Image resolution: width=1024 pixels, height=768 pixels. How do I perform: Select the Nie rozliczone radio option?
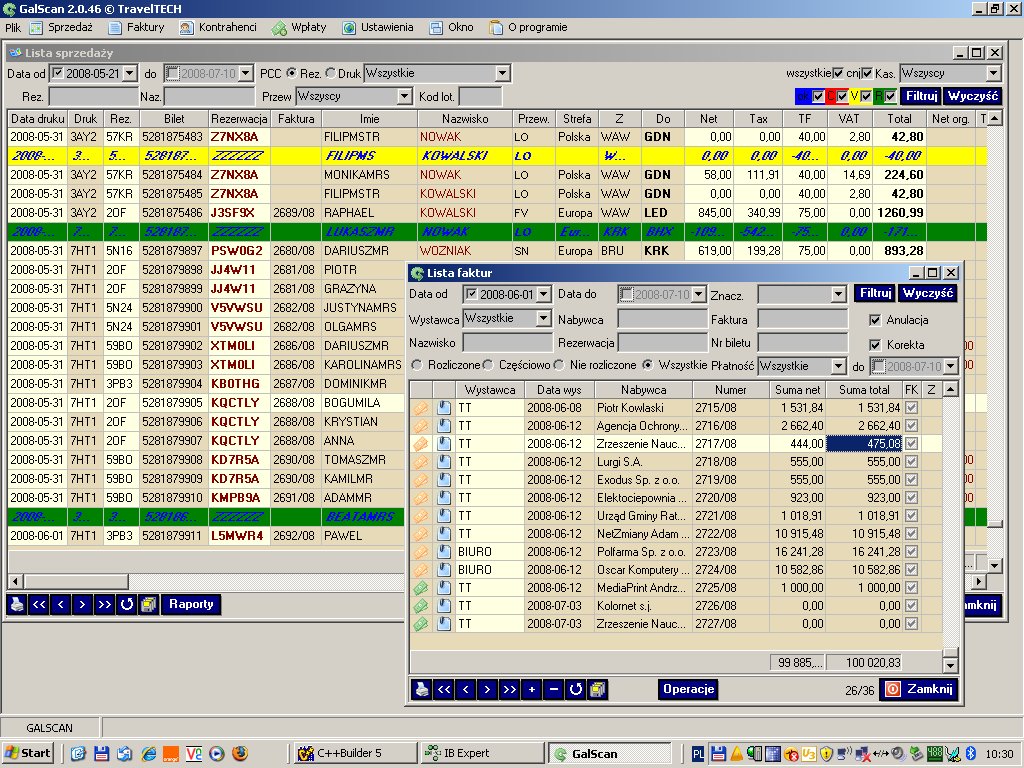click(559, 365)
